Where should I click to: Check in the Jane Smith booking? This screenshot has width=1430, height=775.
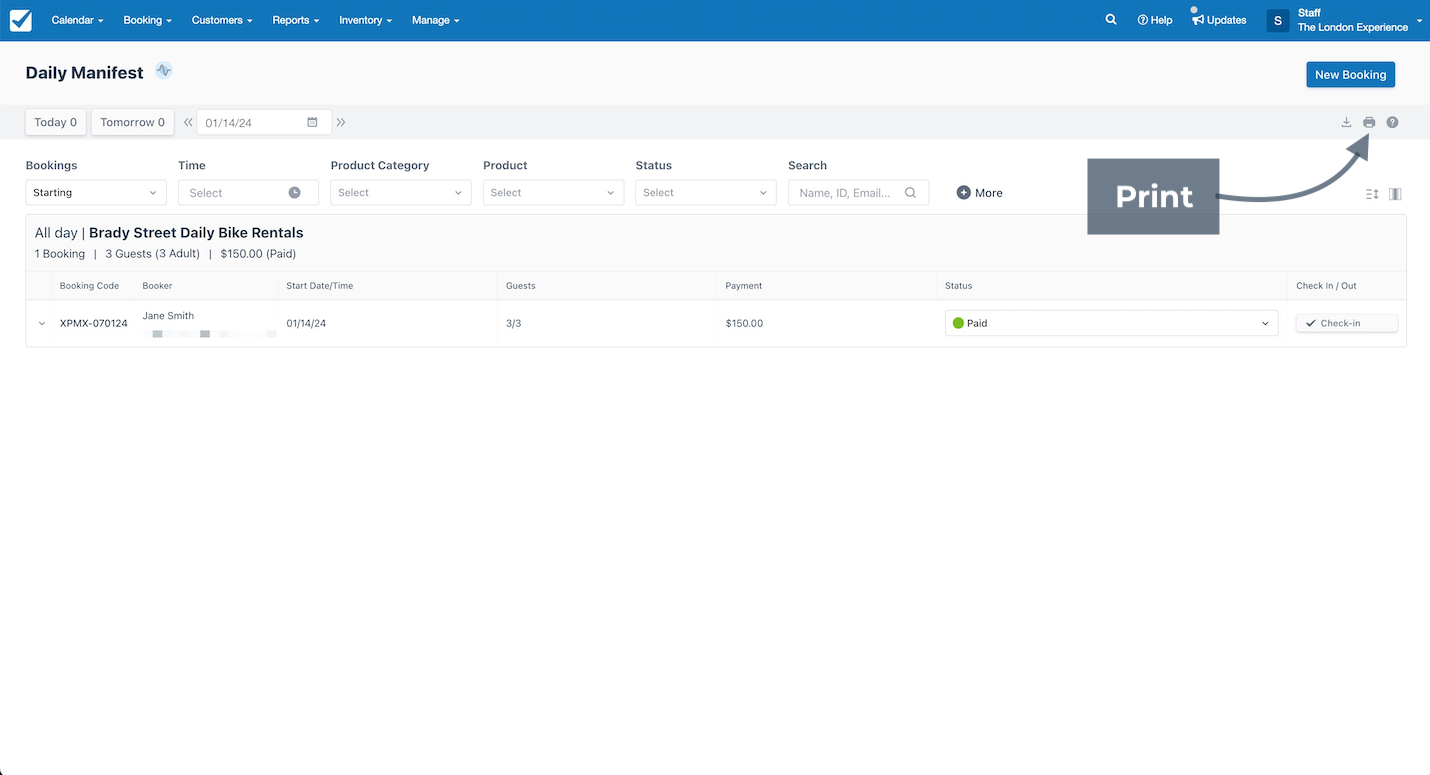pyautogui.click(x=1346, y=323)
